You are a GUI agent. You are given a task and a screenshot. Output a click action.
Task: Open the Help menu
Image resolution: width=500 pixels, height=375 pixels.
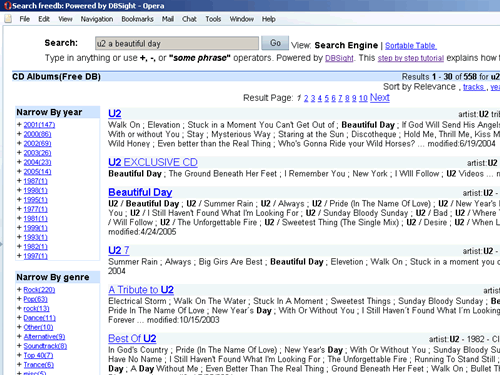tap(268, 19)
